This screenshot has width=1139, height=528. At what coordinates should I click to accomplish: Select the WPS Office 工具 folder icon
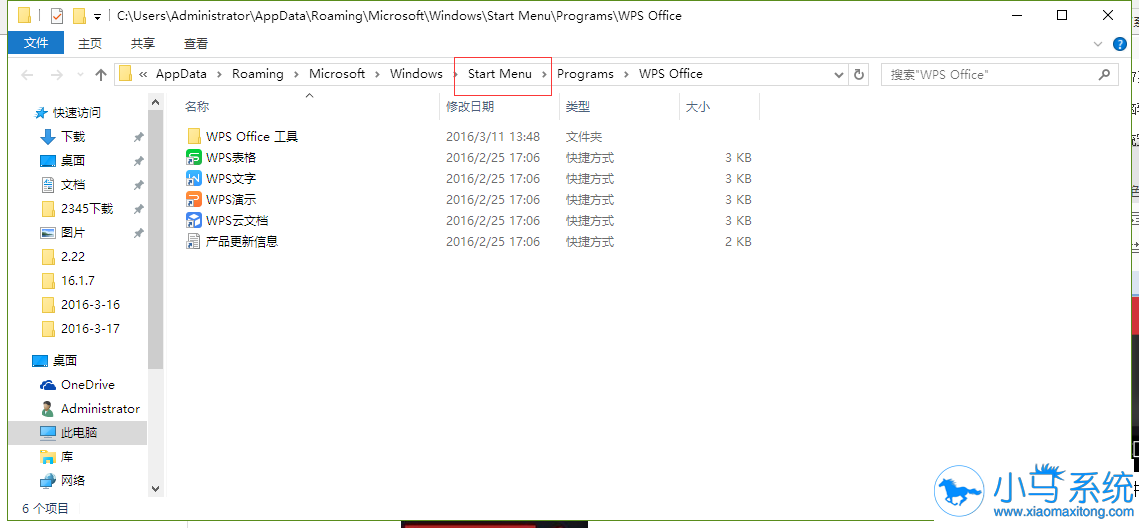(x=194, y=136)
